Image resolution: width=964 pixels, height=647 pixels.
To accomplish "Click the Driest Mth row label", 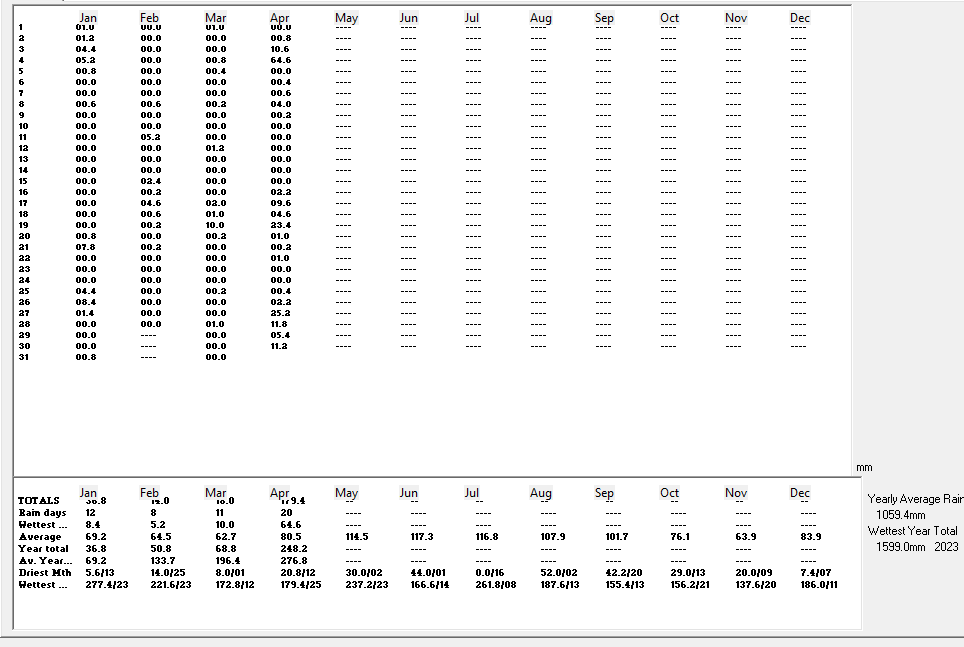I will (45, 573).
